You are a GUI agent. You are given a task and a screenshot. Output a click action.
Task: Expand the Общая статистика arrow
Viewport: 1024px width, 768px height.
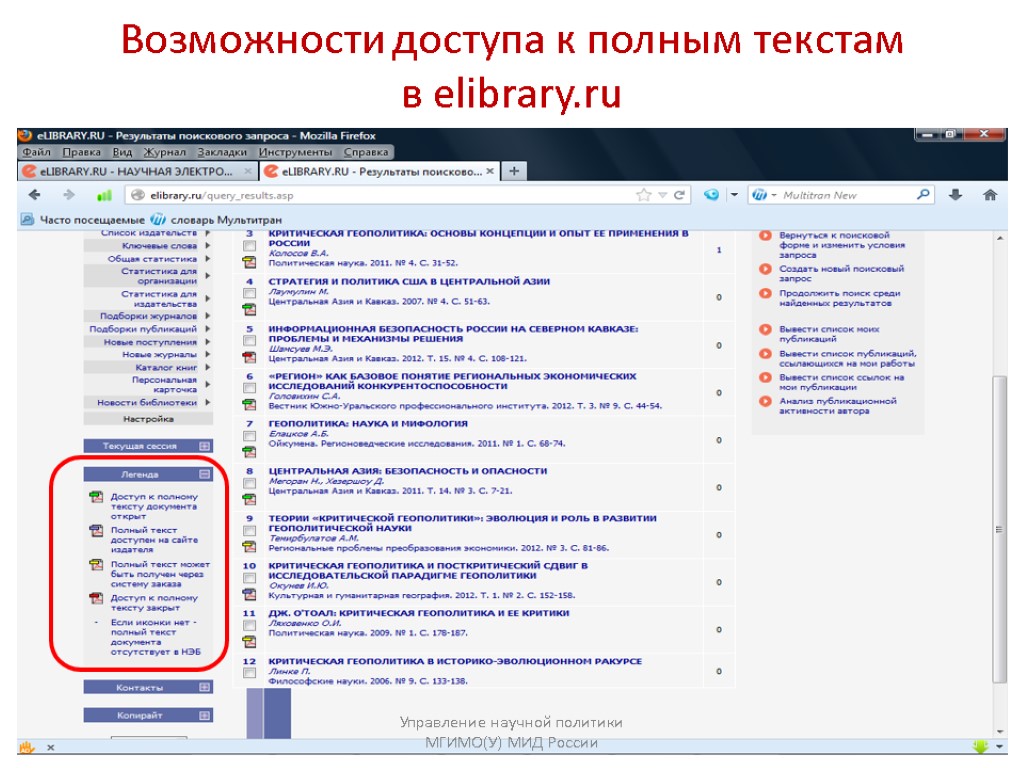pyautogui.click(x=208, y=259)
